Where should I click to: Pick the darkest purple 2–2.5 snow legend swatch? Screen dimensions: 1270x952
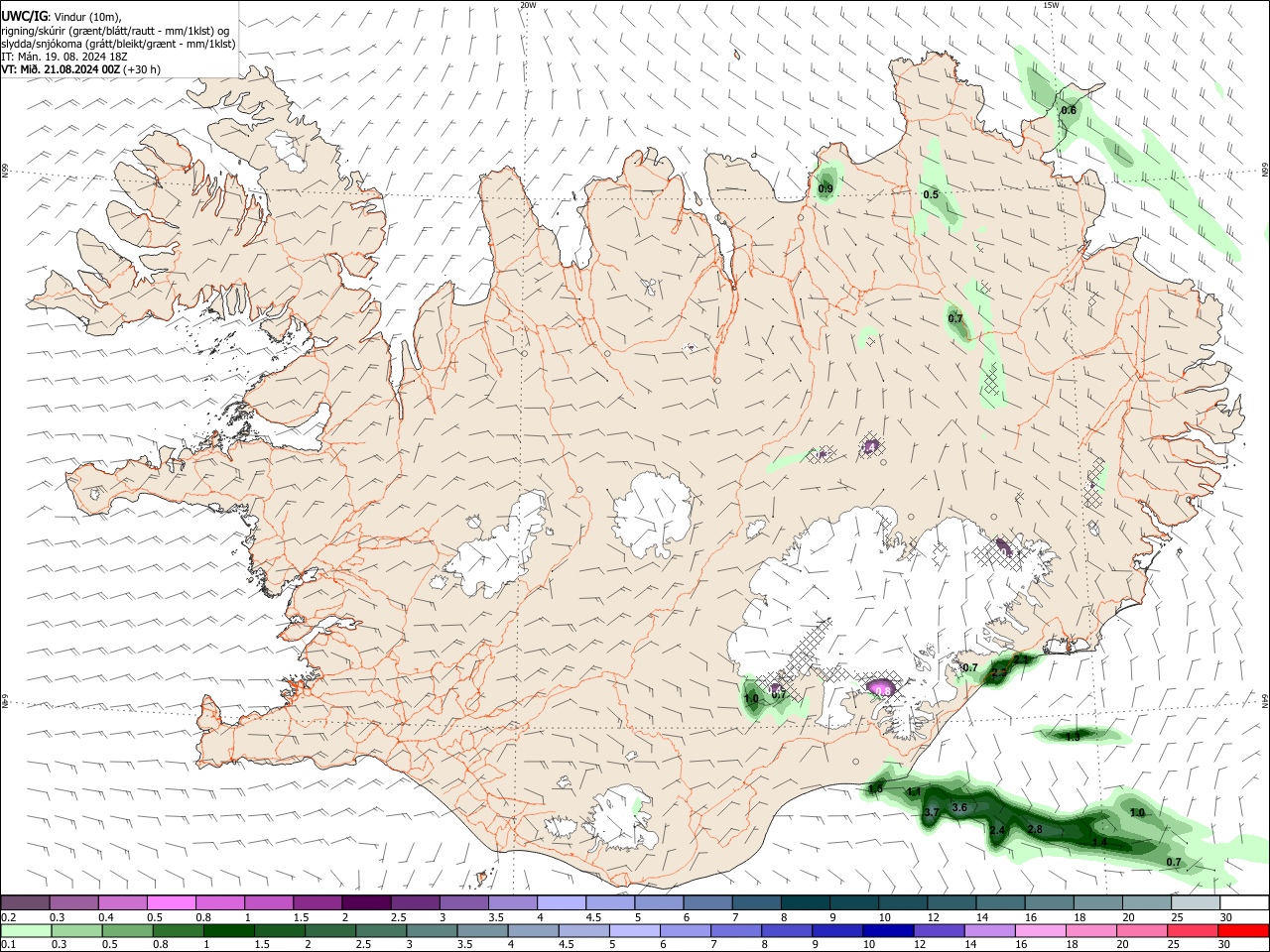pyautogui.click(x=366, y=902)
